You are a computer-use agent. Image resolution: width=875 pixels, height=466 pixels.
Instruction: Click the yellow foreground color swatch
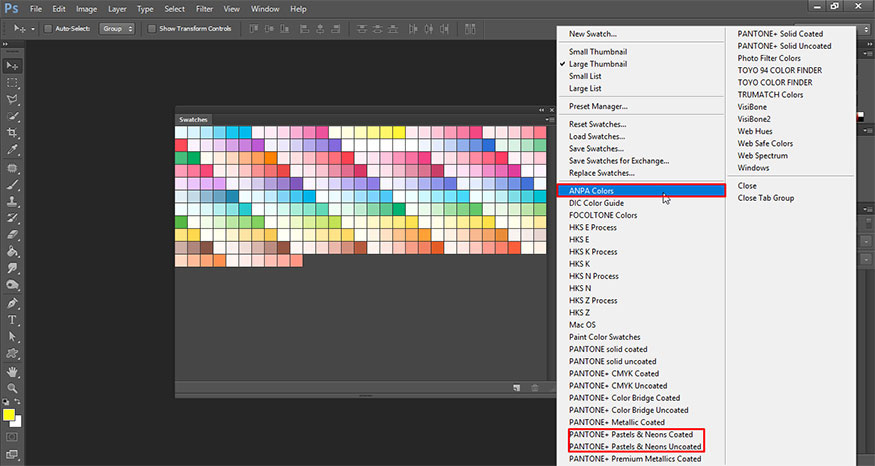[8, 413]
